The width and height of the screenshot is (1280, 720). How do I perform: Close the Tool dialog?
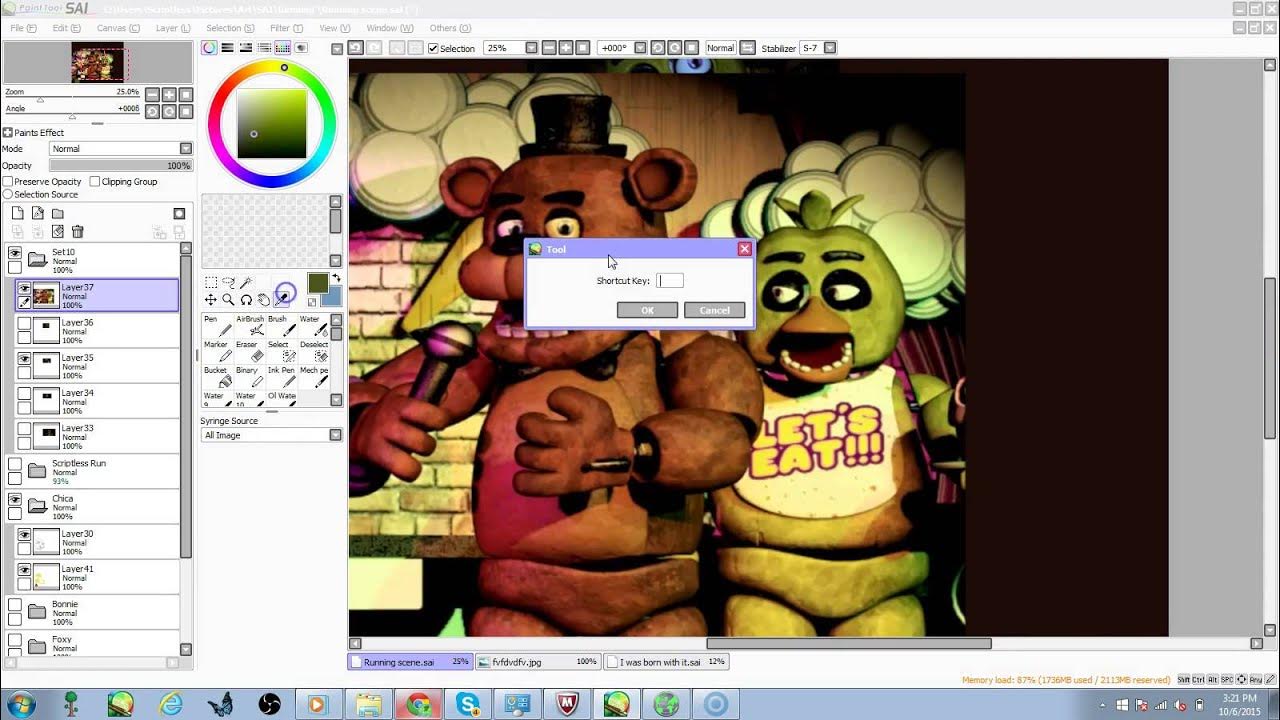[x=744, y=249]
